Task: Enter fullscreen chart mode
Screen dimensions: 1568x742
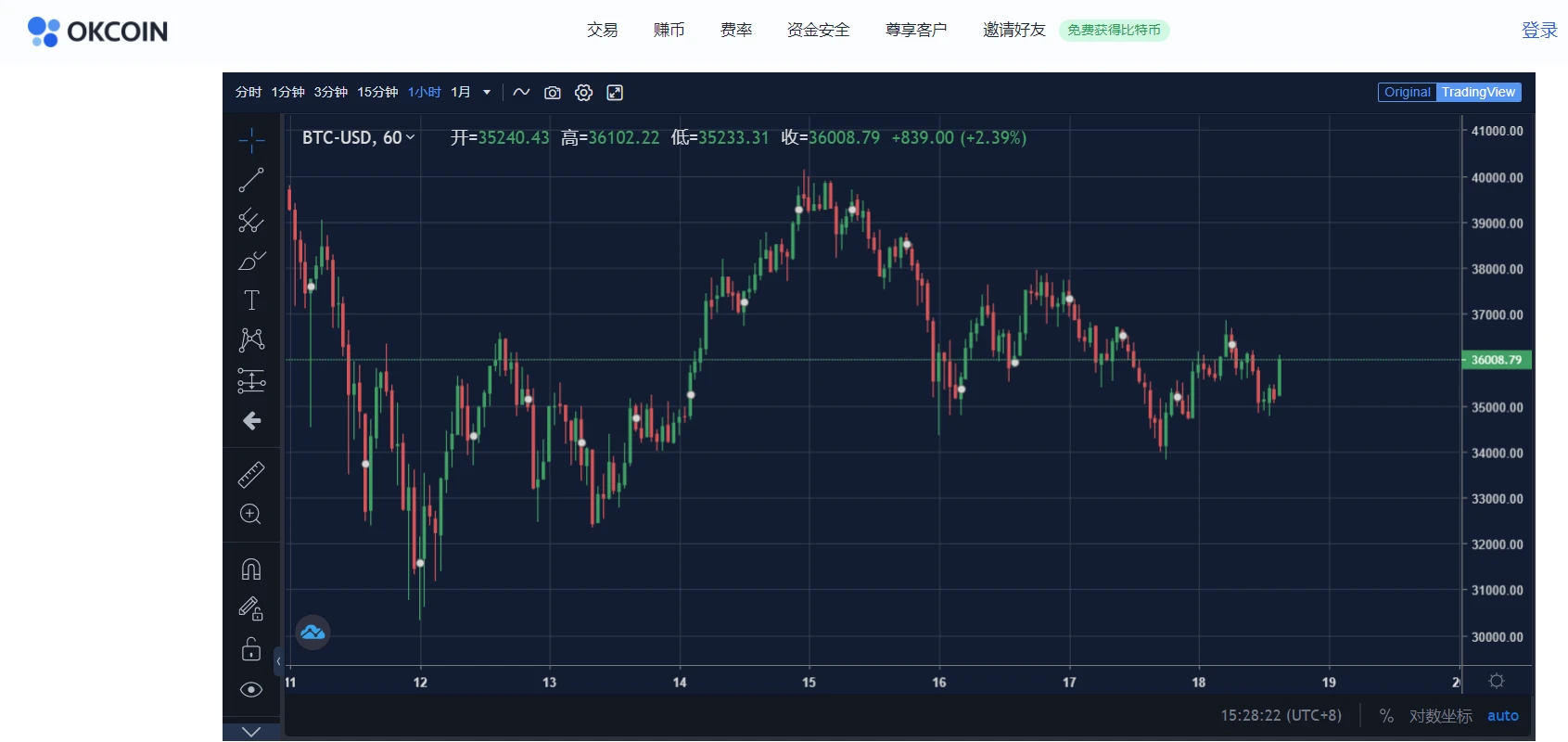Action: [615, 92]
